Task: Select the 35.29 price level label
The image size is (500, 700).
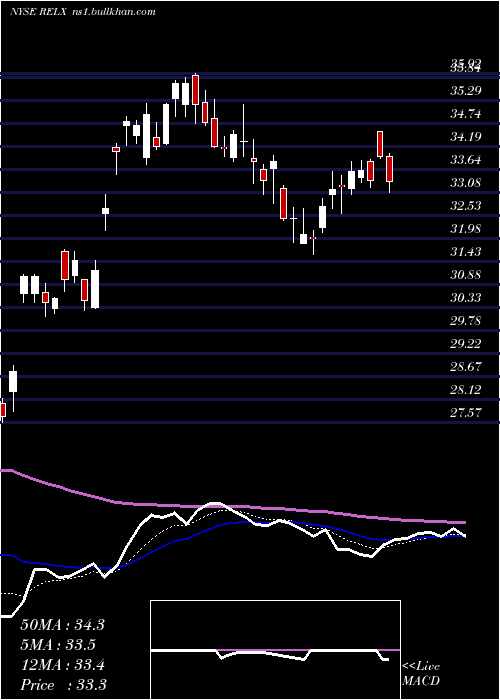Action: click(x=466, y=91)
